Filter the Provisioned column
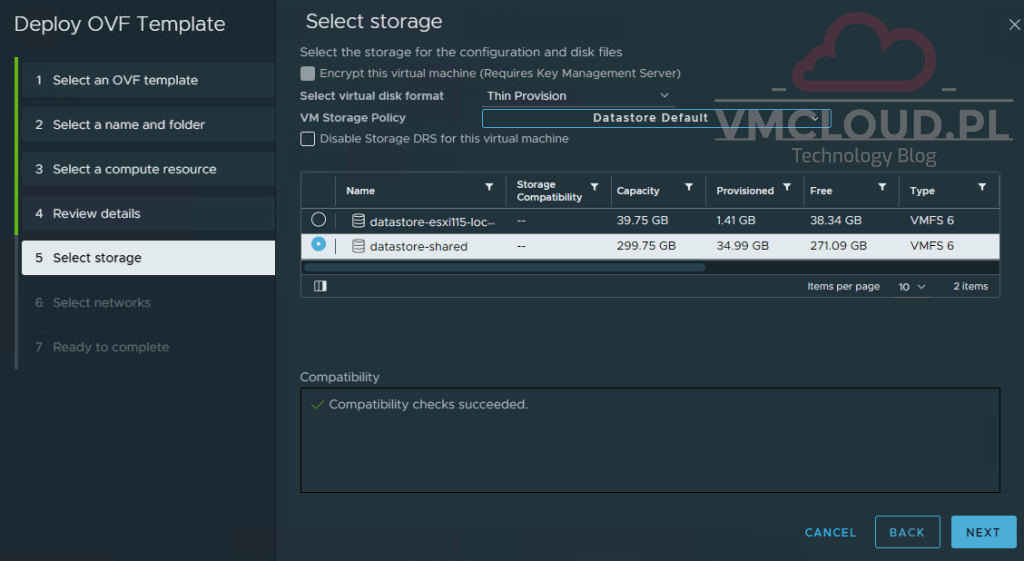 [787, 187]
